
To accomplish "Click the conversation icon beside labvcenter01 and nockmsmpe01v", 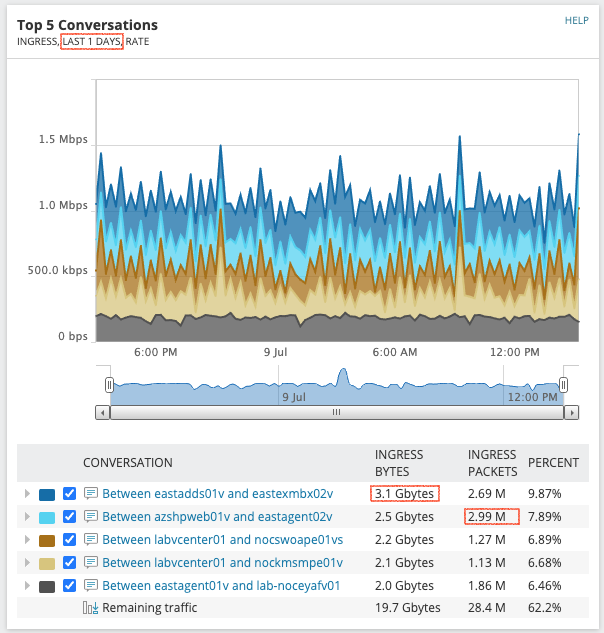I will tap(91, 562).
